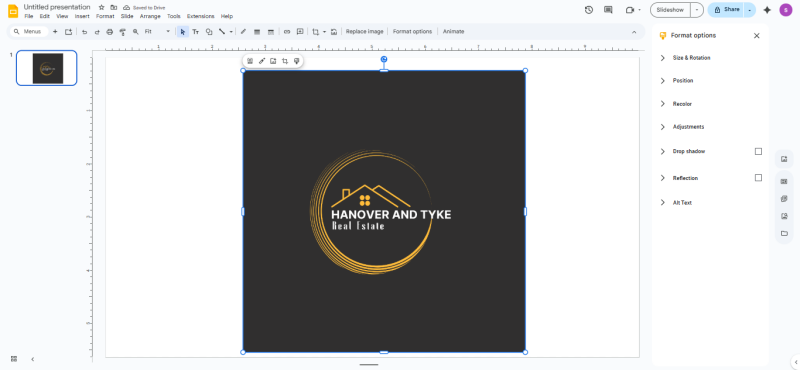This screenshot has height=370, width=800.
Task: Collapse the toolbar with the chevron-up
Action: [x=634, y=32]
